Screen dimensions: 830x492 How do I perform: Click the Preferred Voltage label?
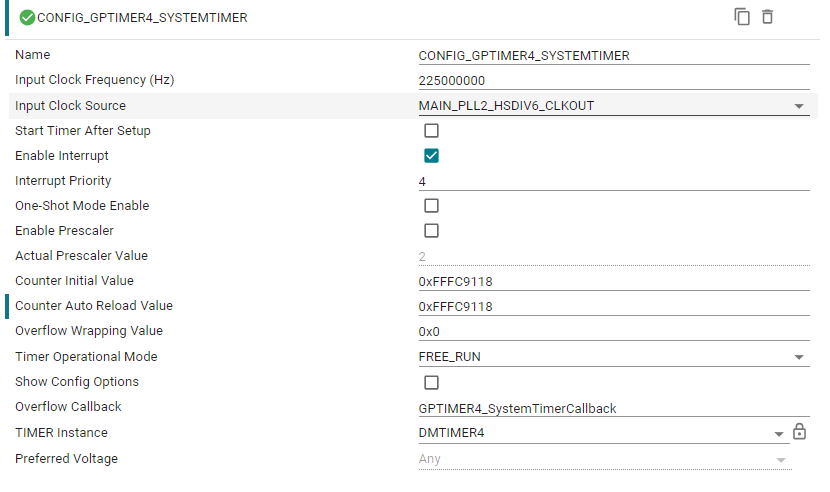[x=66, y=459]
